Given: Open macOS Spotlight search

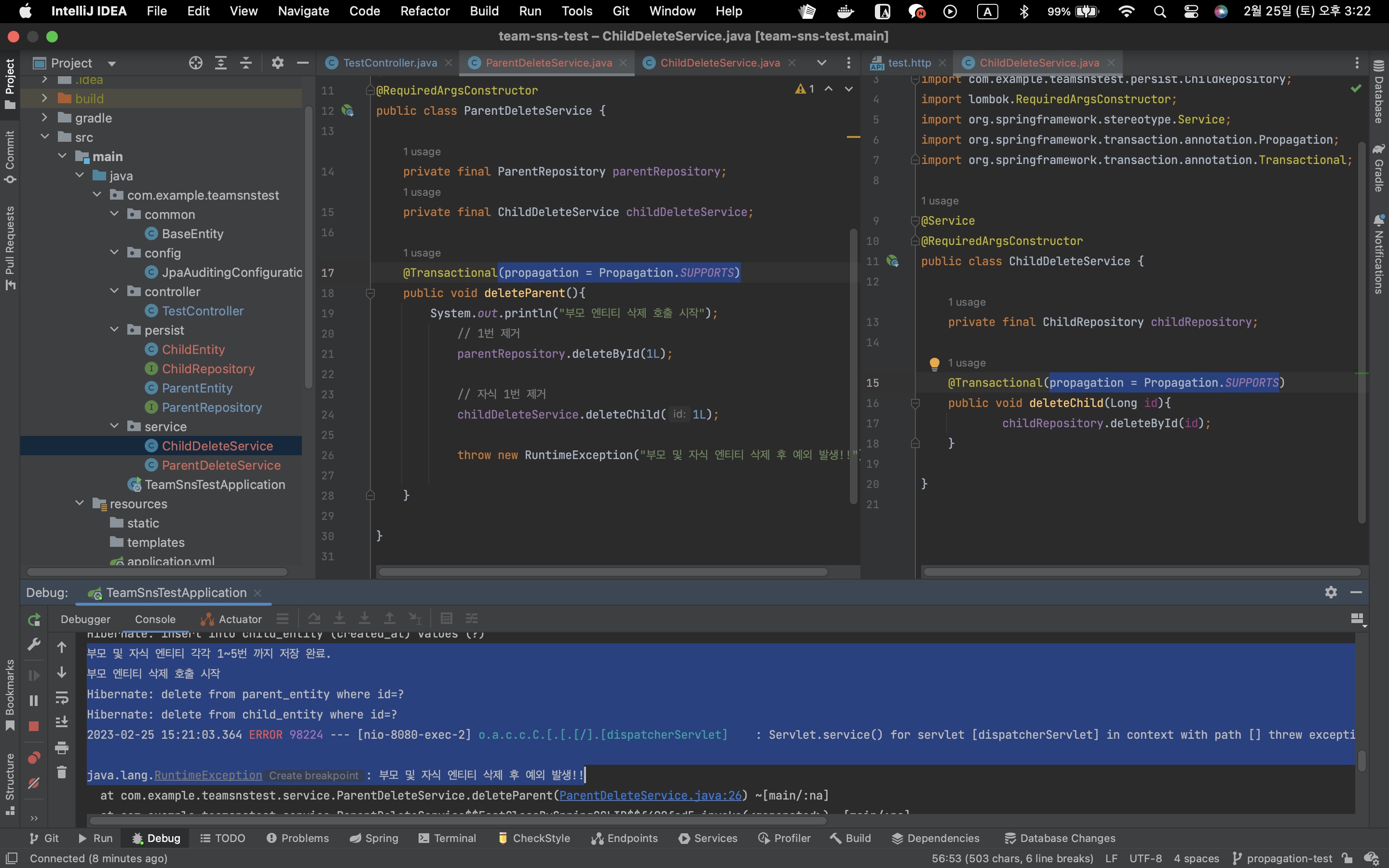Looking at the screenshot, I should 1160,12.
